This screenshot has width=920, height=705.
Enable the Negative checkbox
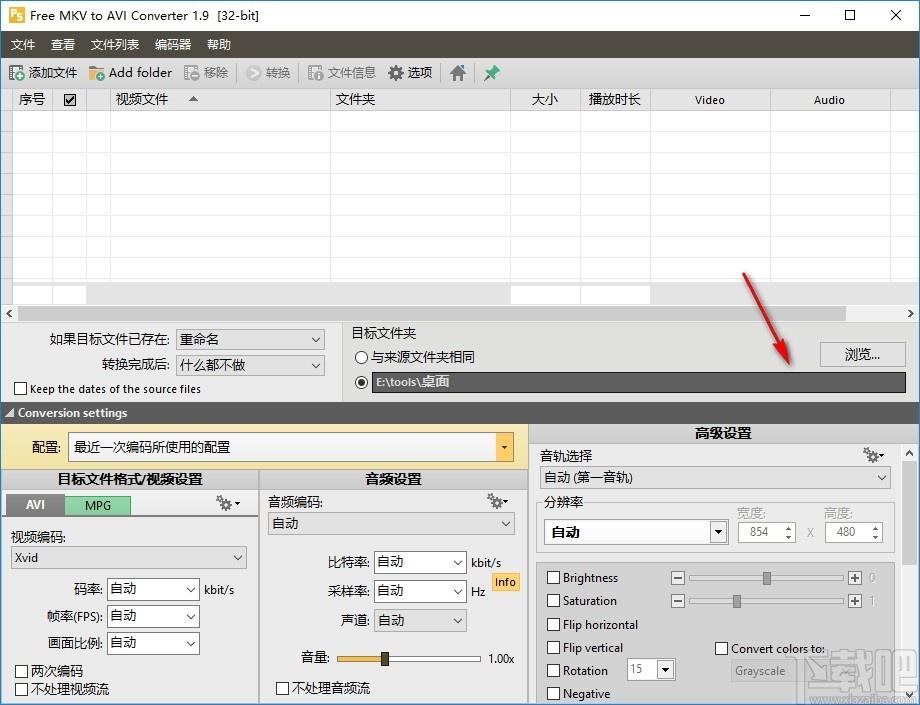pos(553,694)
